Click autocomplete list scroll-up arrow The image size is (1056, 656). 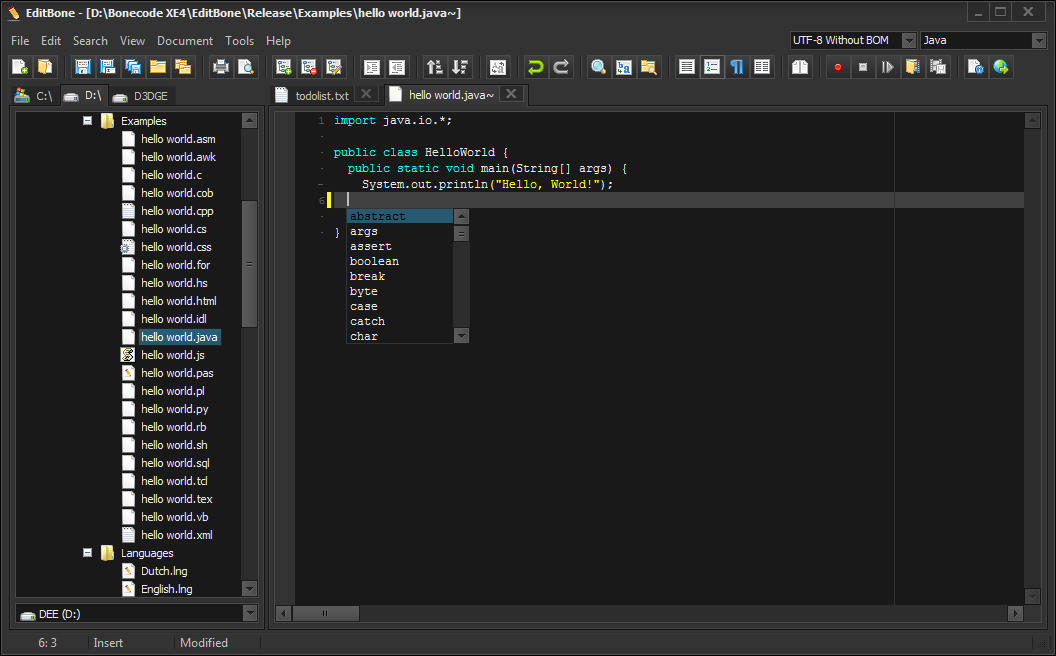pyautogui.click(x=461, y=216)
